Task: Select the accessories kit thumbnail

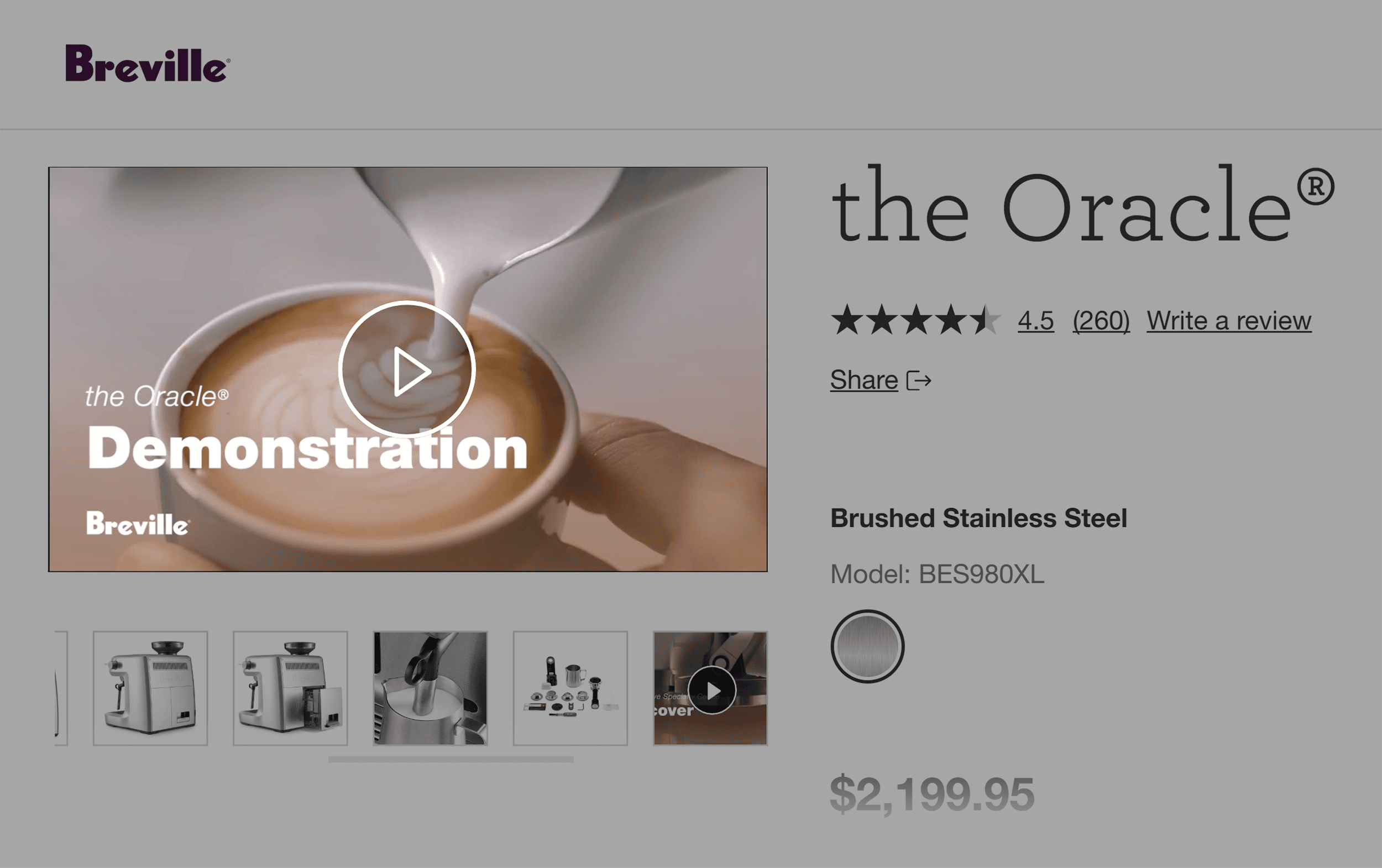Action: click(x=570, y=691)
